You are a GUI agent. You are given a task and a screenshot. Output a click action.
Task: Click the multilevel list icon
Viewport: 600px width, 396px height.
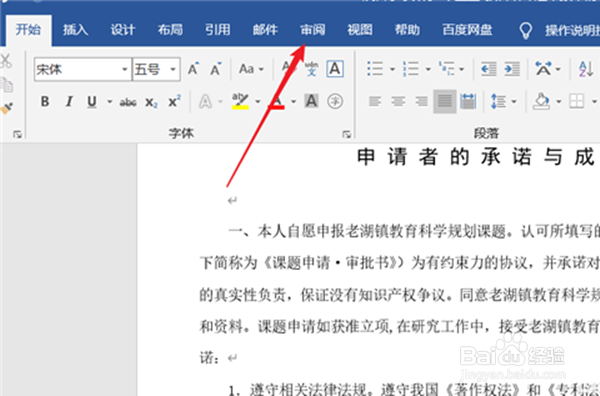click(x=446, y=69)
